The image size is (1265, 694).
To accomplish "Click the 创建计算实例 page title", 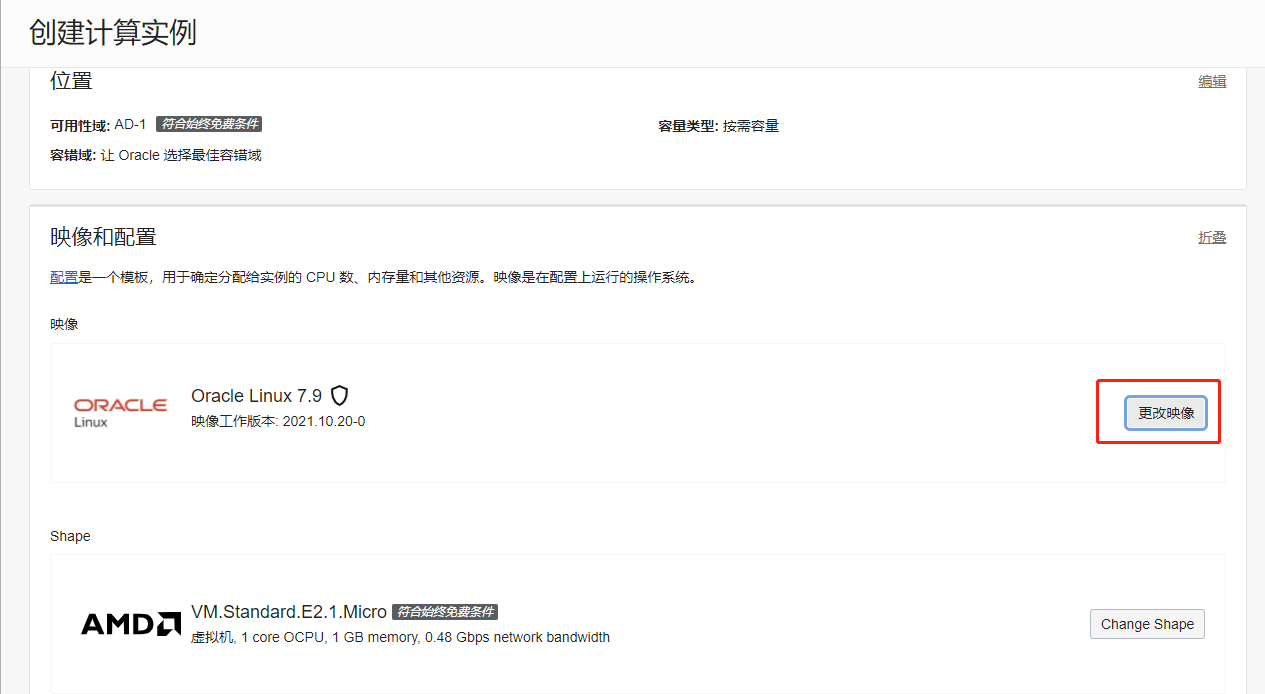I will 112,32.
